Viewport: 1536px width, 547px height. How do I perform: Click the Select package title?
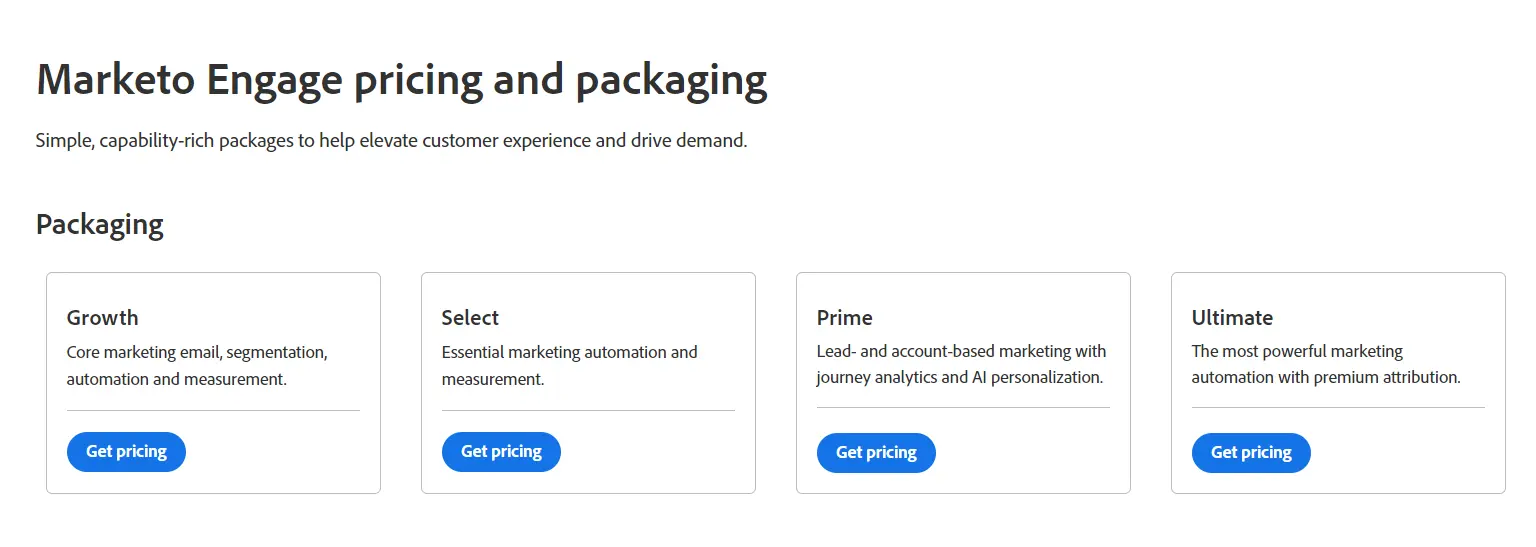[470, 318]
